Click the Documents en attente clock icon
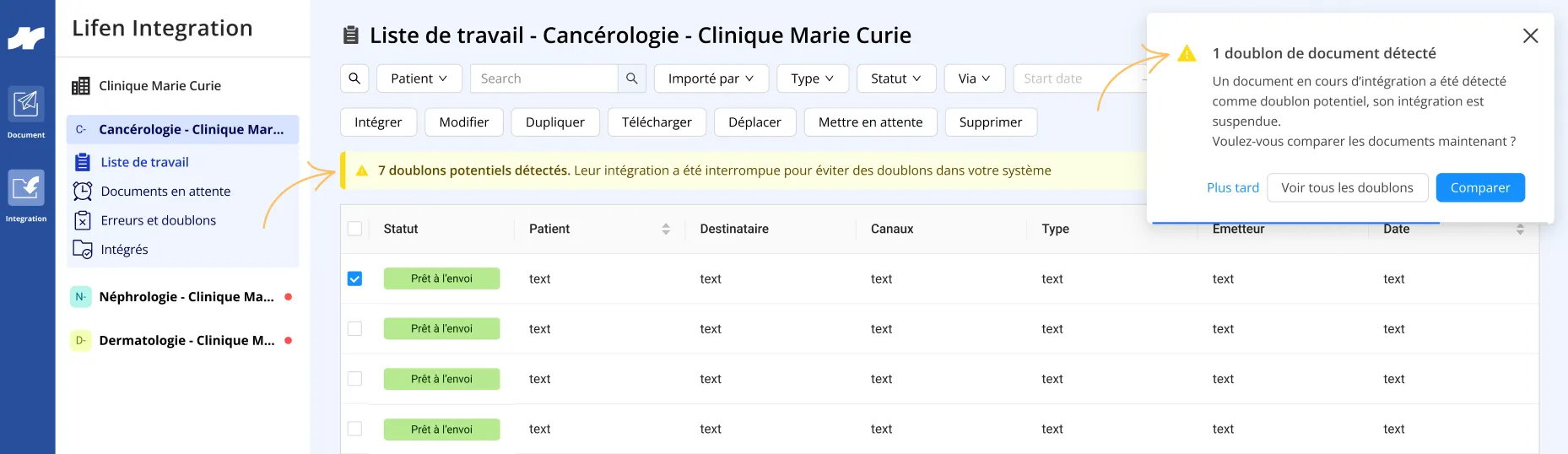 point(83,192)
